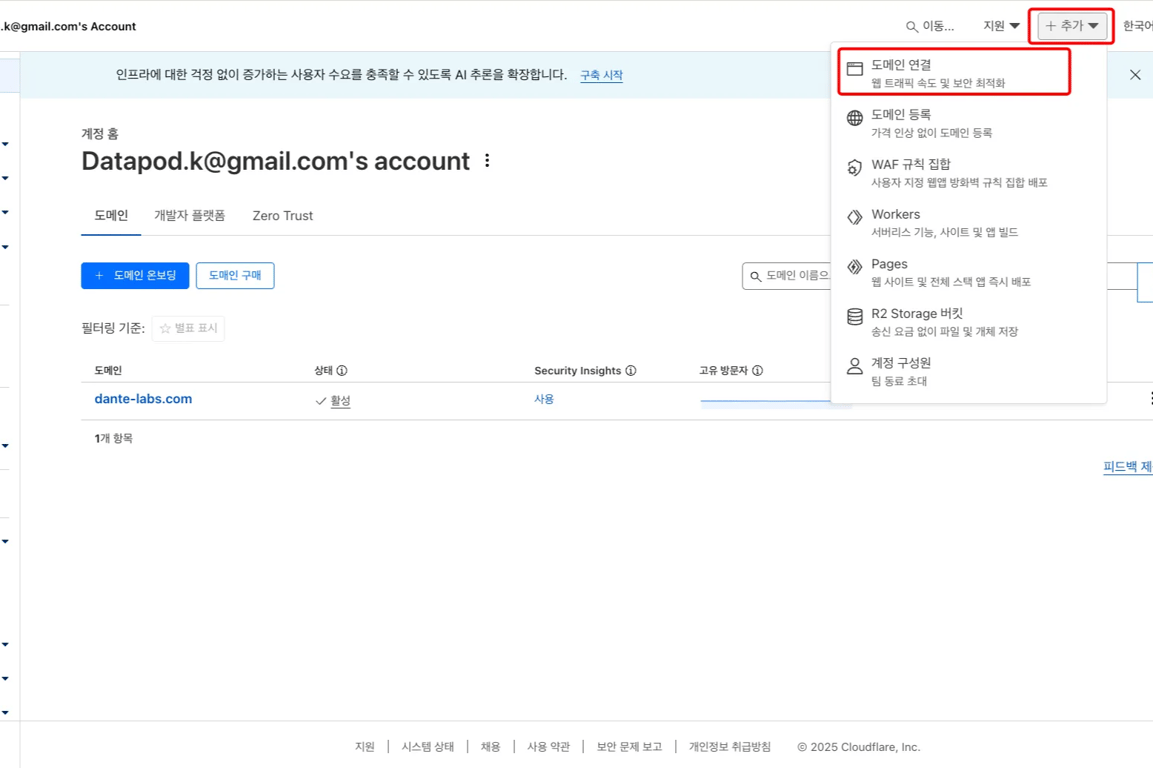
Task: Click the globe icon beside 도메인 등록
Action: pyautogui.click(x=854, y=118)
